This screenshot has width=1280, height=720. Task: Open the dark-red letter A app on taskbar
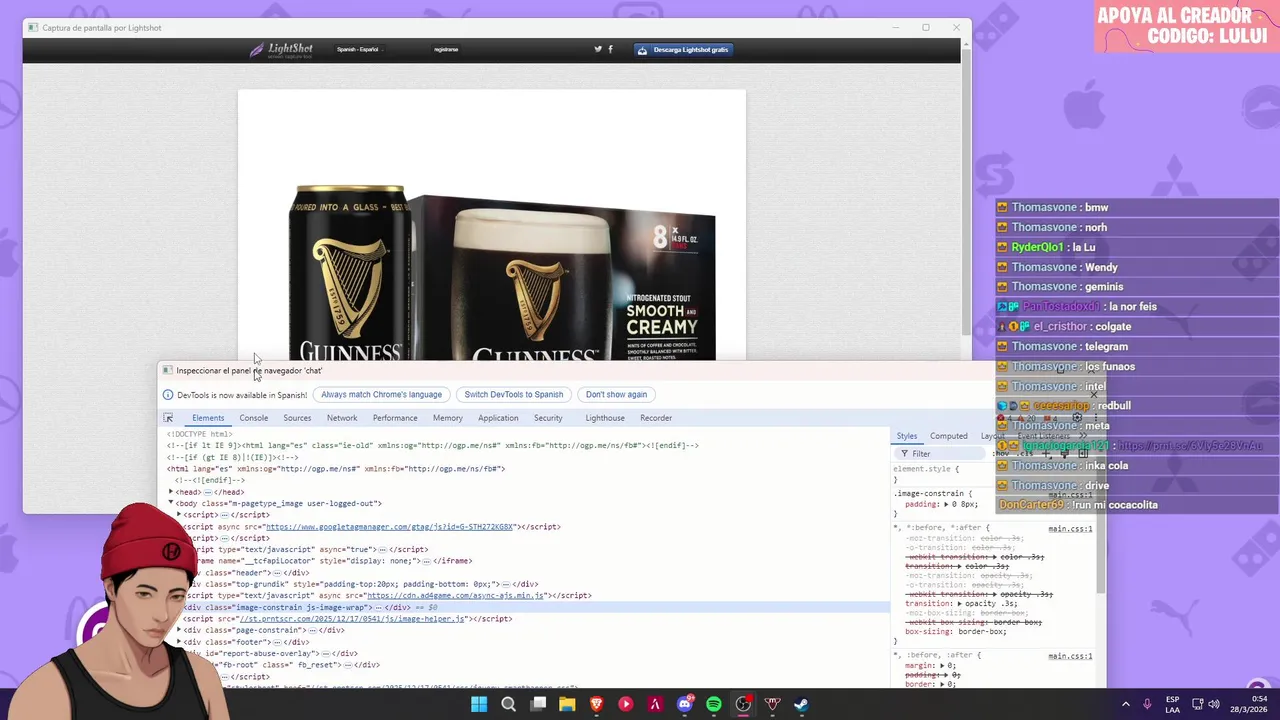click(655, 704)
